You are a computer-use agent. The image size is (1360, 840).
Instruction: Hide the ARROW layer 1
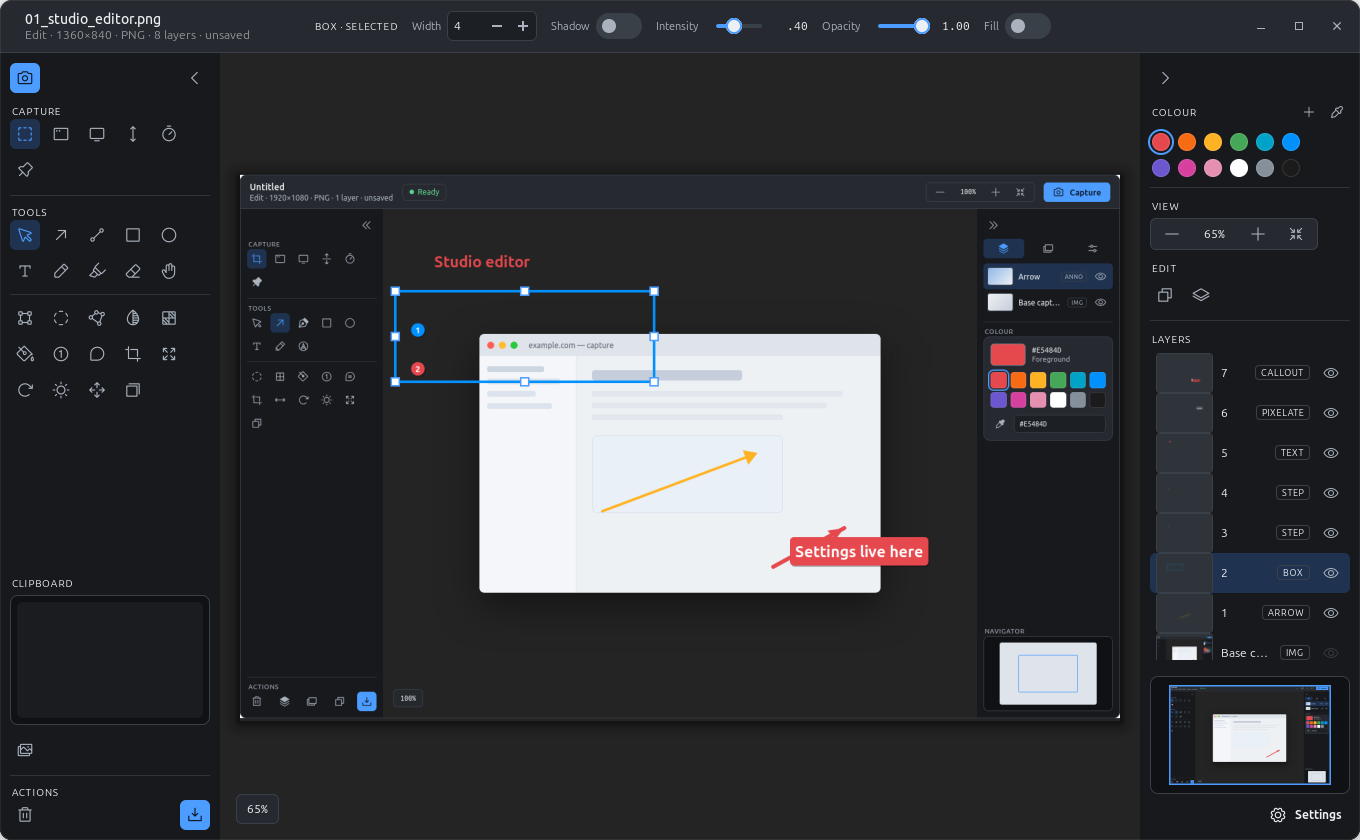click(x=1331, y=613)
